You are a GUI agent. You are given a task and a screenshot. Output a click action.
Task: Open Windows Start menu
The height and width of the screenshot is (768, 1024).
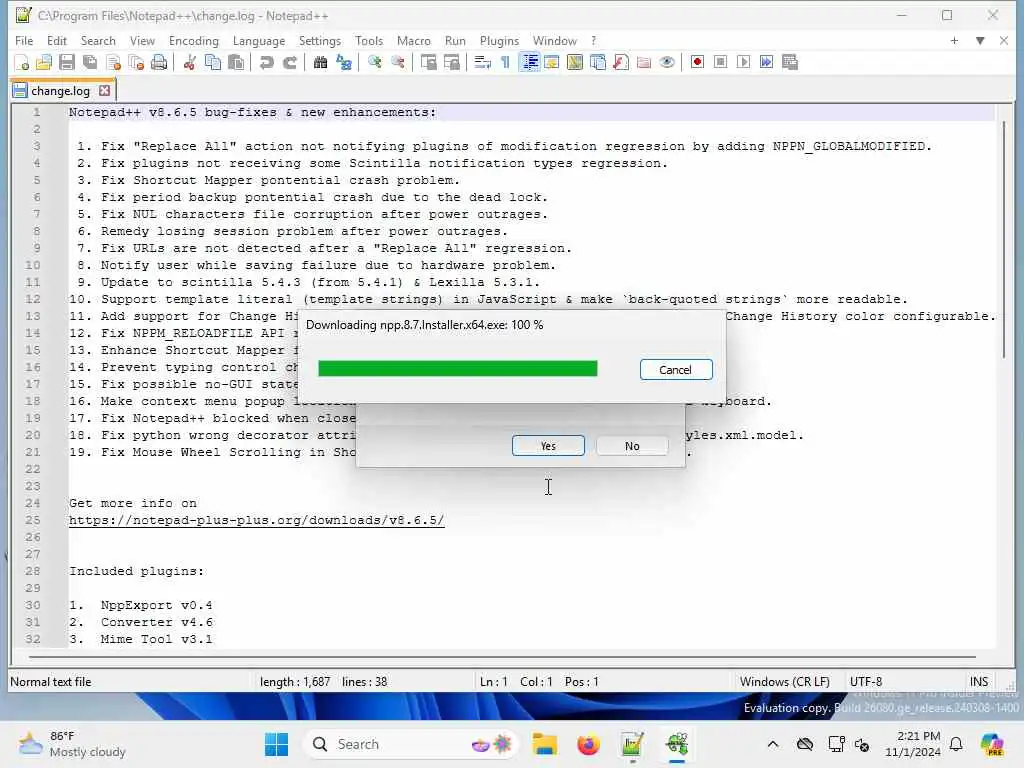(x=276, y=744)
